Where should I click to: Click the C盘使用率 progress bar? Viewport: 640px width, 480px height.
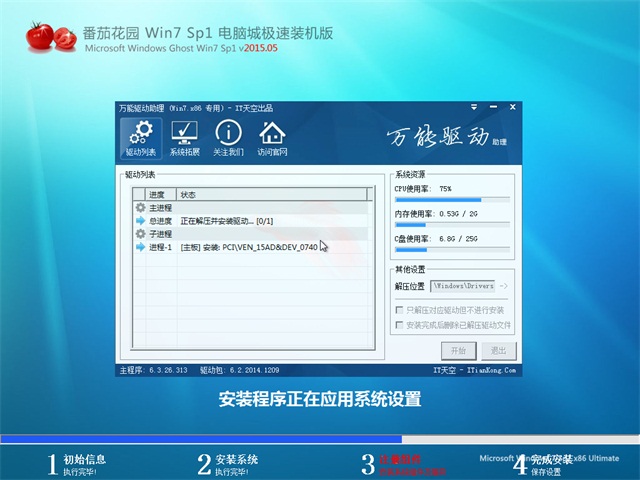[452, 250]
